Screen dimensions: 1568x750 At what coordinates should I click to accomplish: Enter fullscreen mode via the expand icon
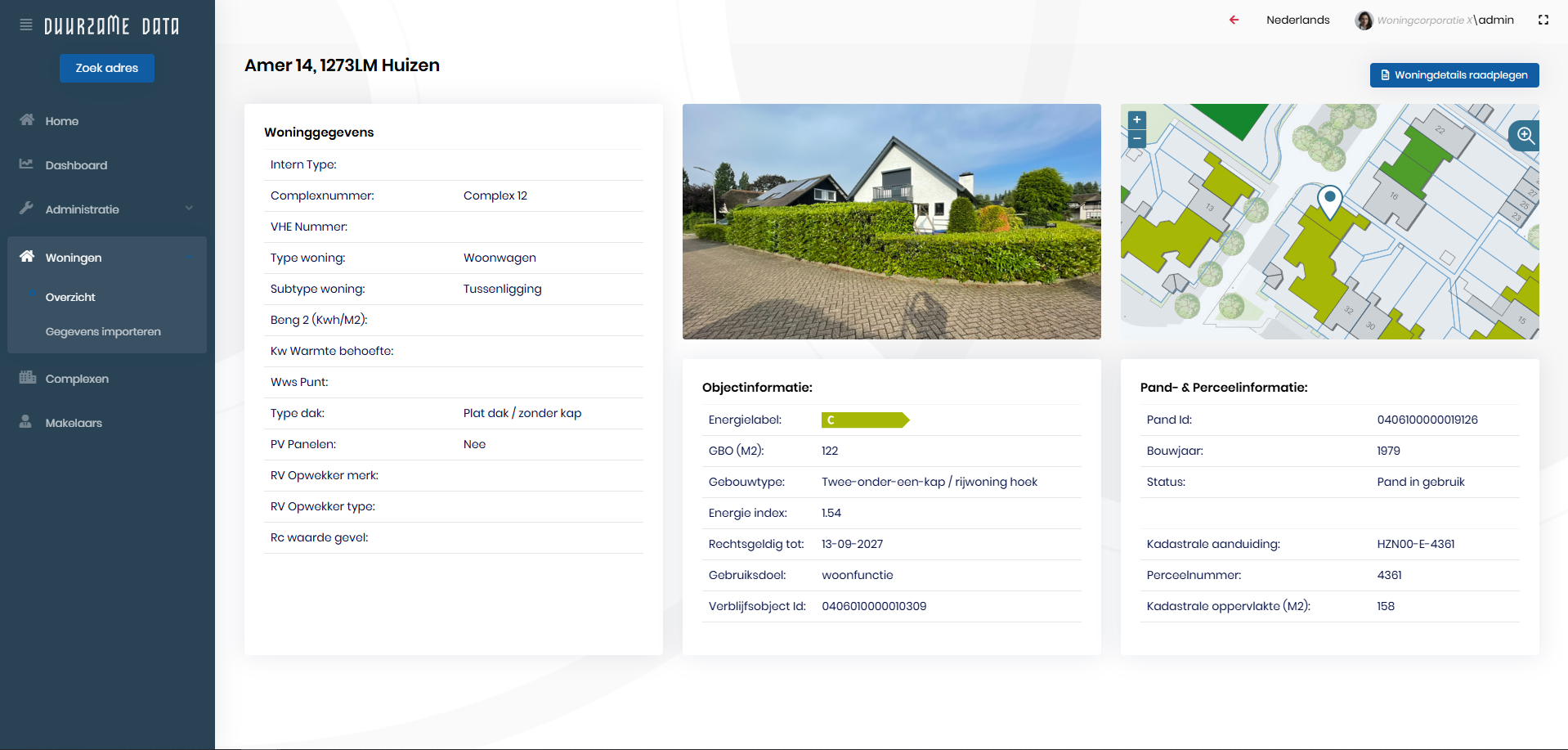[x=1543, y=20]
